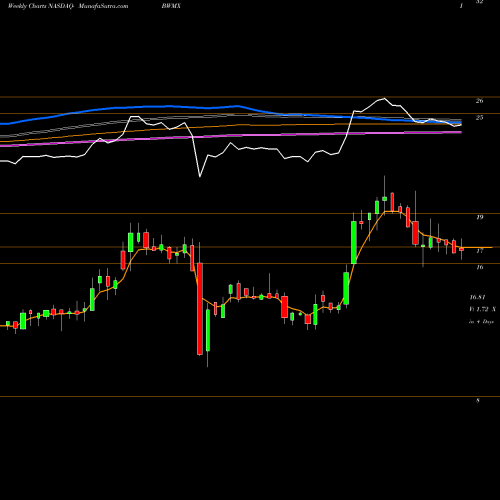Select the 16 price axis label

[479, 267]
